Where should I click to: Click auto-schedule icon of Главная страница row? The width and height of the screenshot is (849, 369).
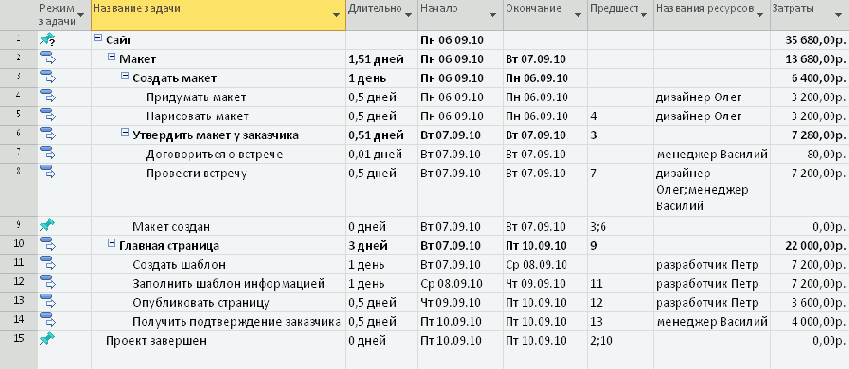tap(48, 245)
